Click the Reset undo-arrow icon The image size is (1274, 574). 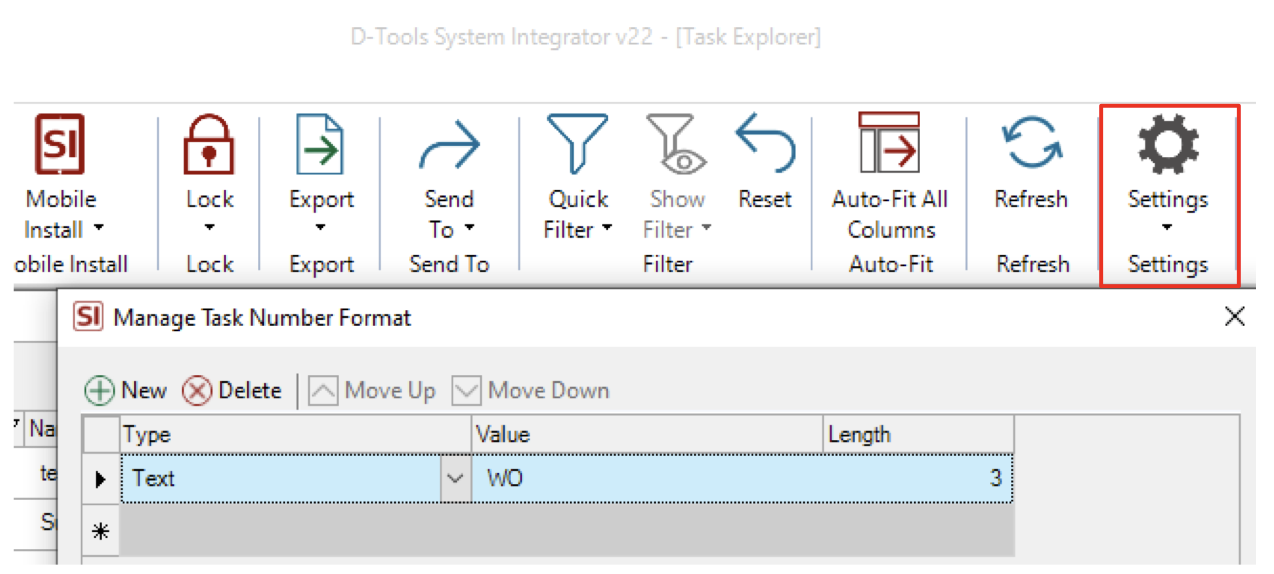[765, 142]
